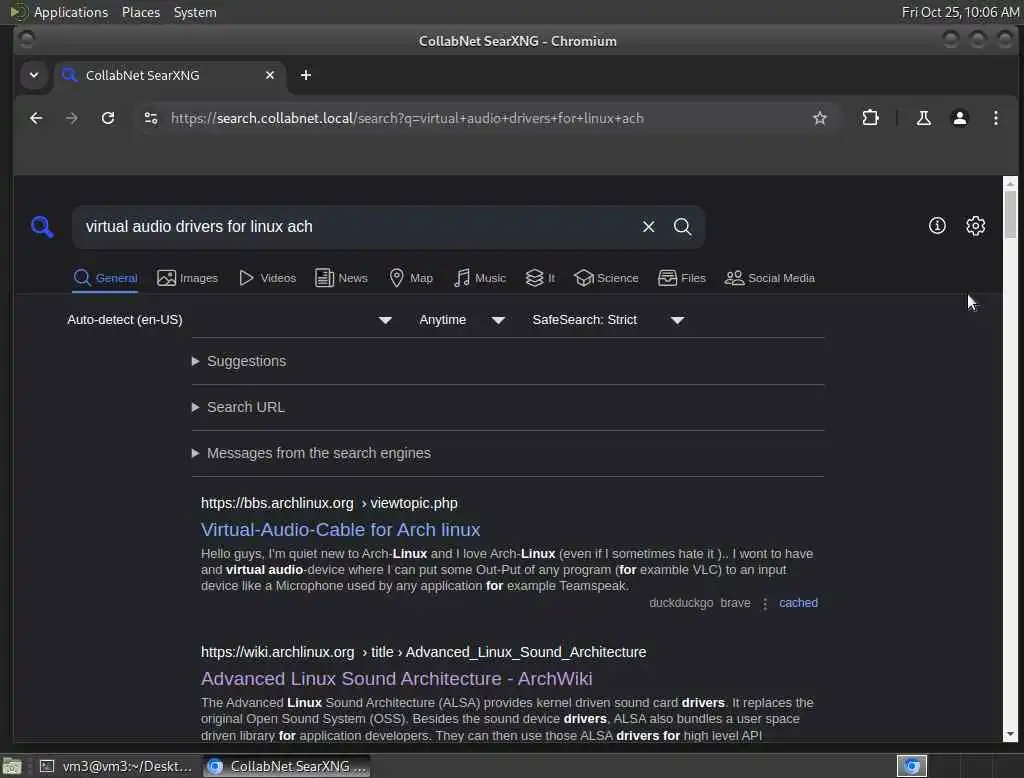Submit search with magnifier button

point(682,227)
